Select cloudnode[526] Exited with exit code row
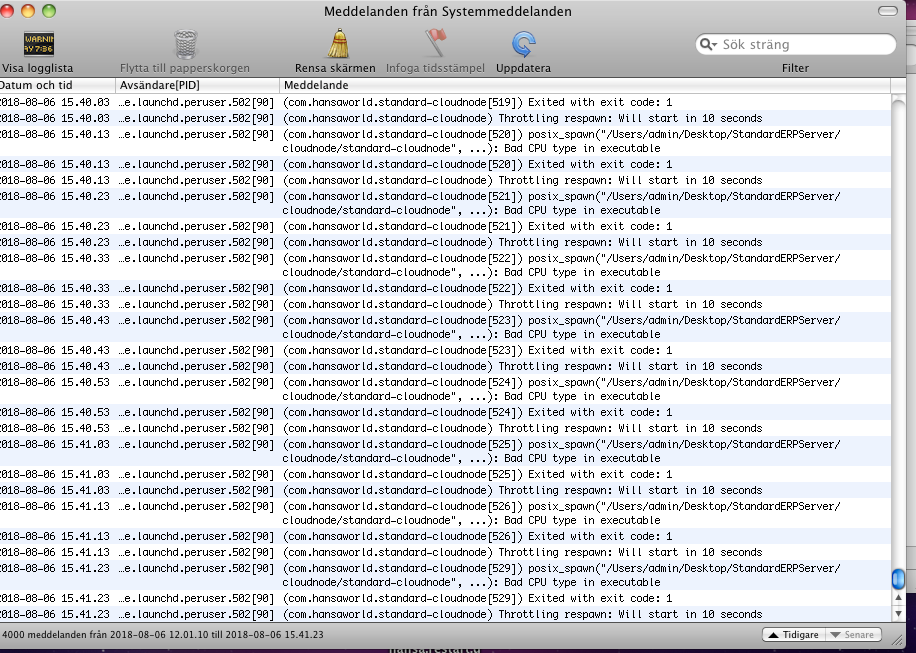 [445, 536]
